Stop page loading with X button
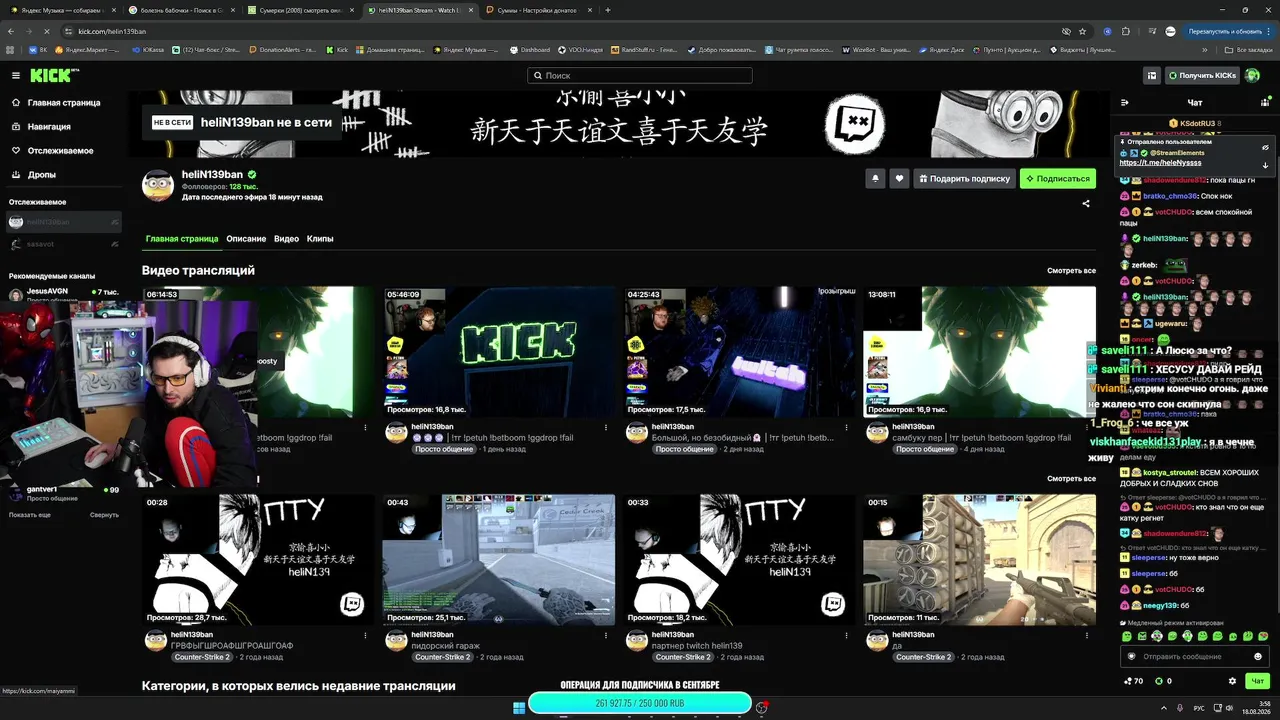 click(x=48, y=31)
